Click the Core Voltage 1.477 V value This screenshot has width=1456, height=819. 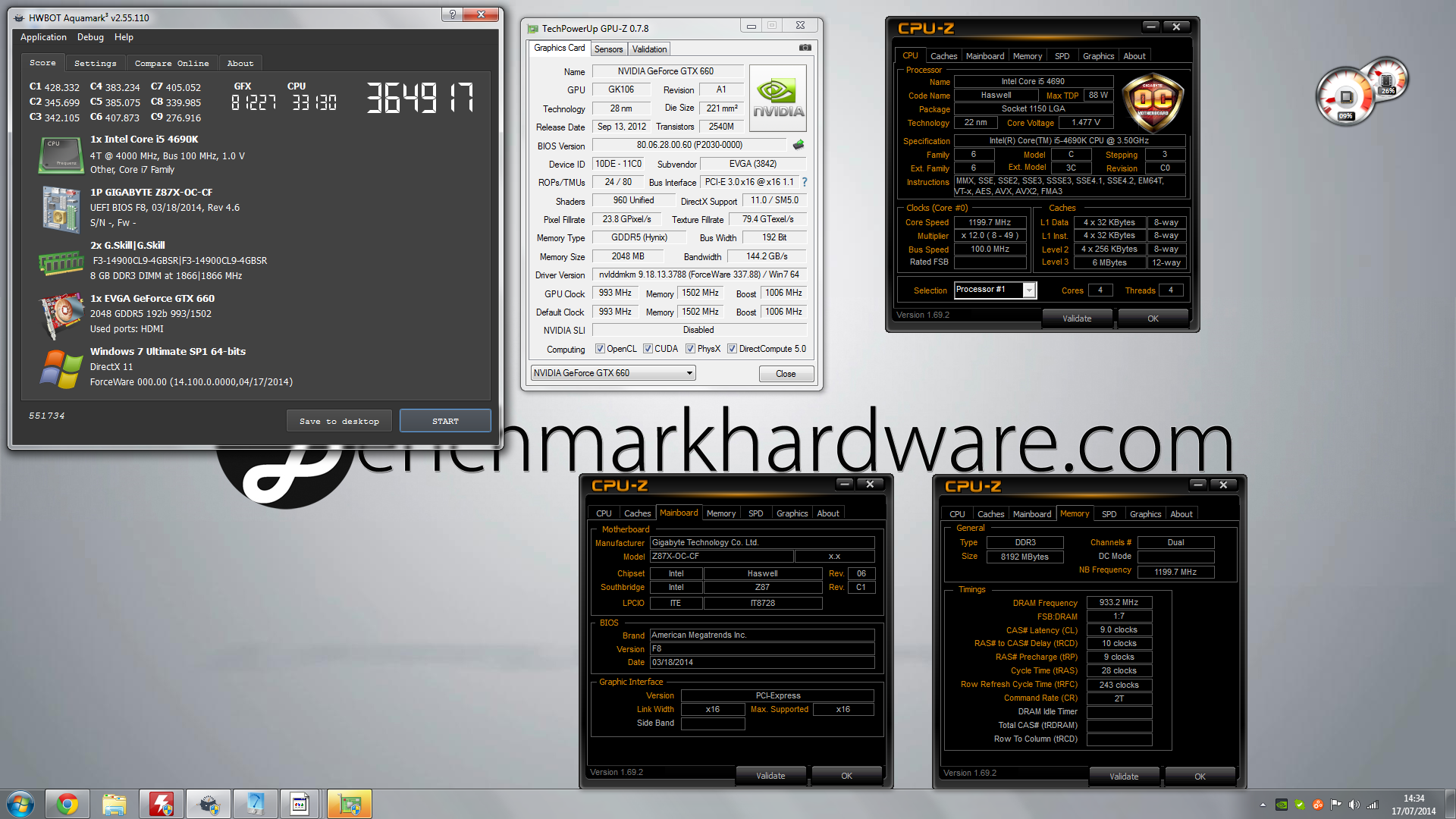[x=1086, y=122]
